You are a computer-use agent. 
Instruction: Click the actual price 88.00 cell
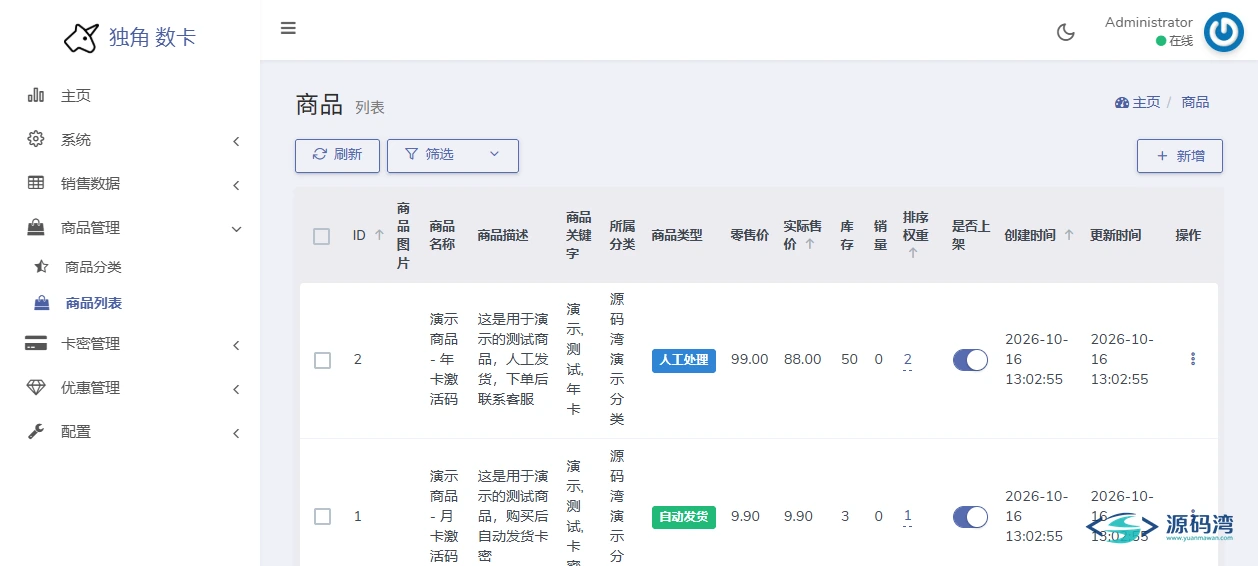(803, 359)
